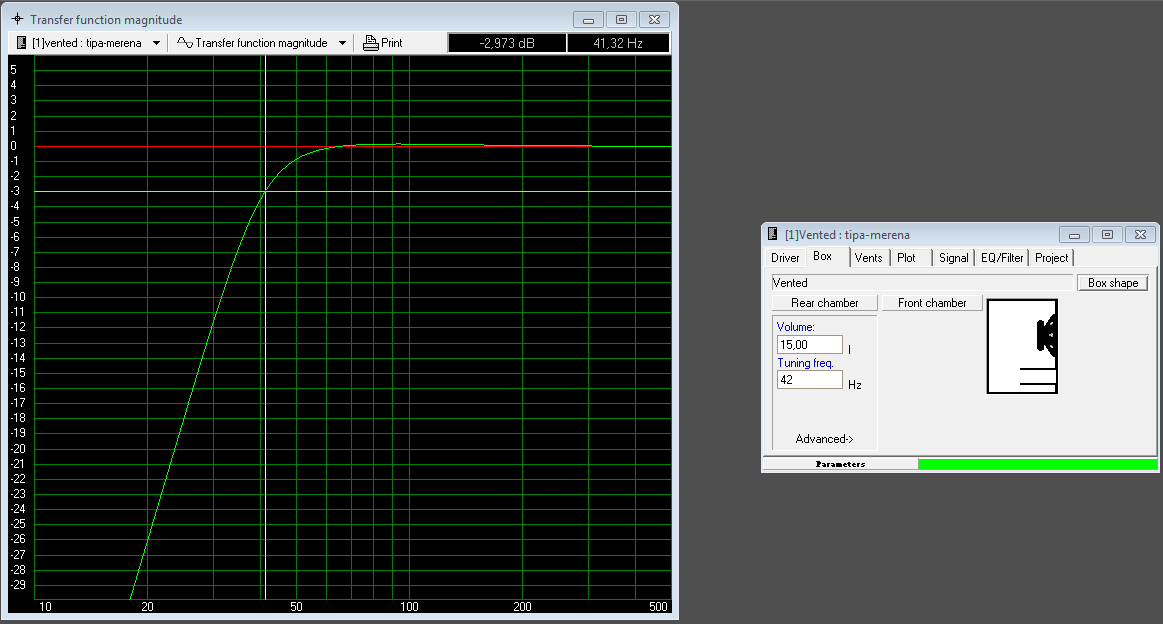Minimize the Transfer function magnitude window
This screenshot has width=1163, height=624.
588,20
